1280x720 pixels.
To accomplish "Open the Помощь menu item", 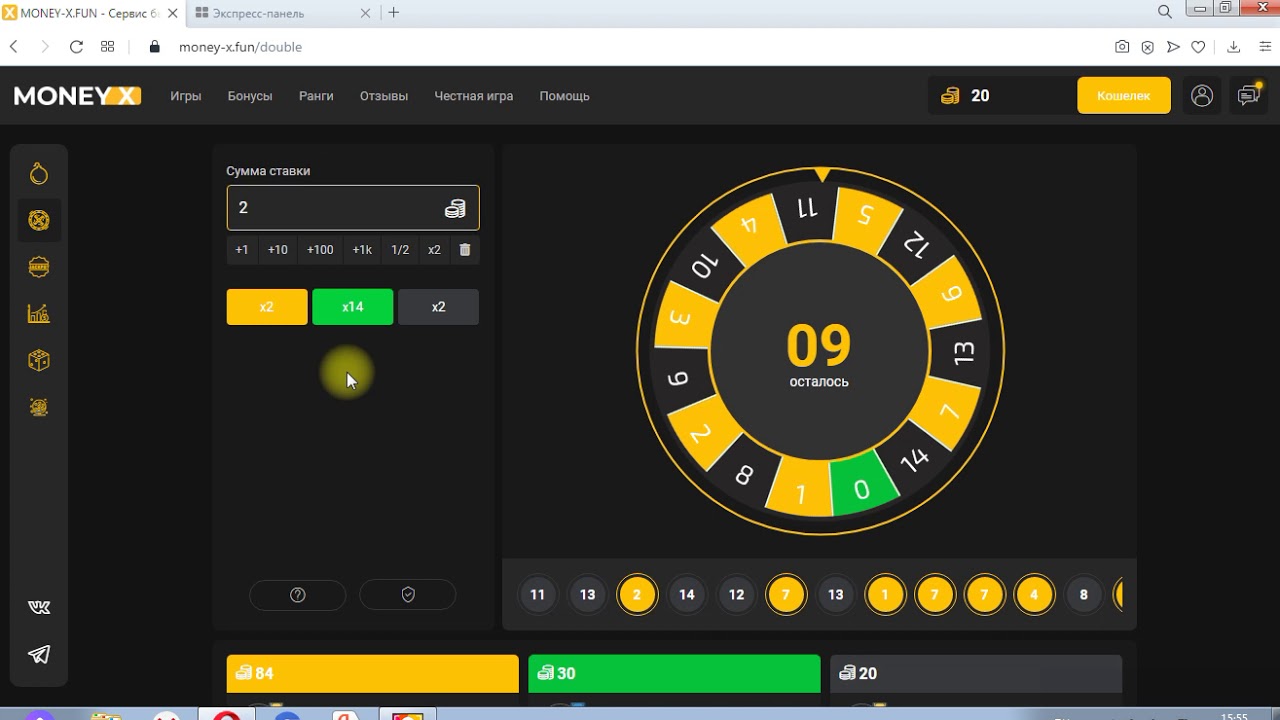I will pyautogui.click(x=564, y=96).
